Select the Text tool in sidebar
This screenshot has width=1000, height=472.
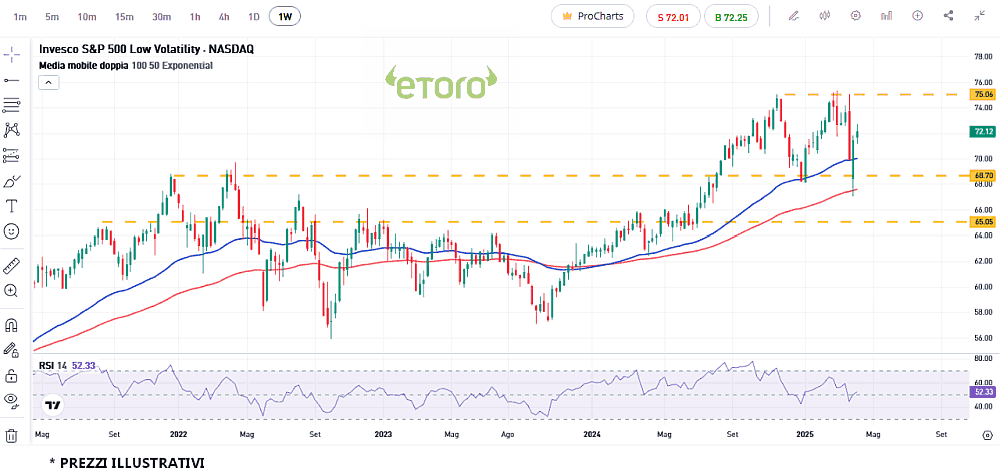[12, 206]
